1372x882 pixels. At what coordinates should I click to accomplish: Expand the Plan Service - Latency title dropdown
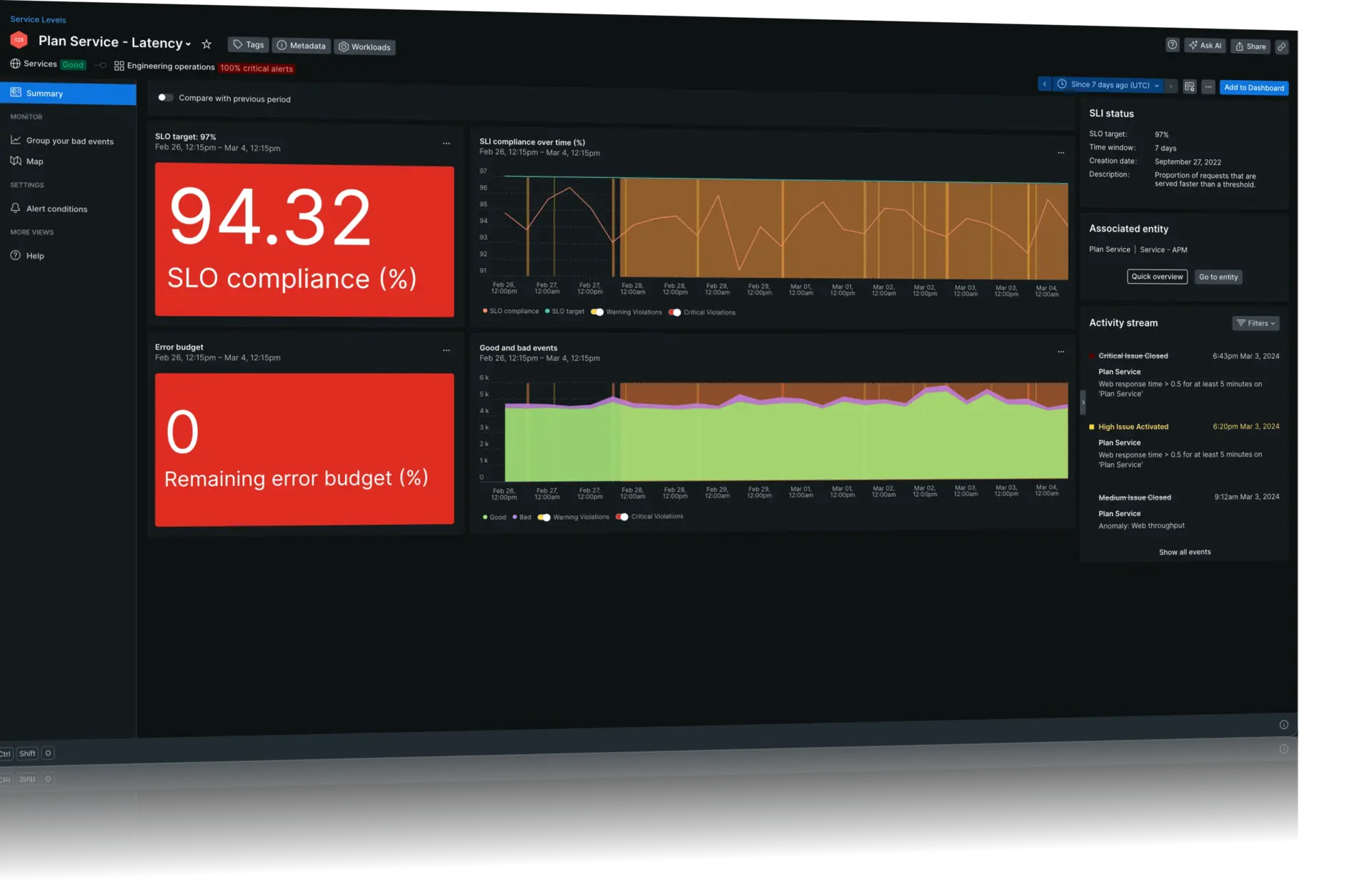click(x=188, y=44)
